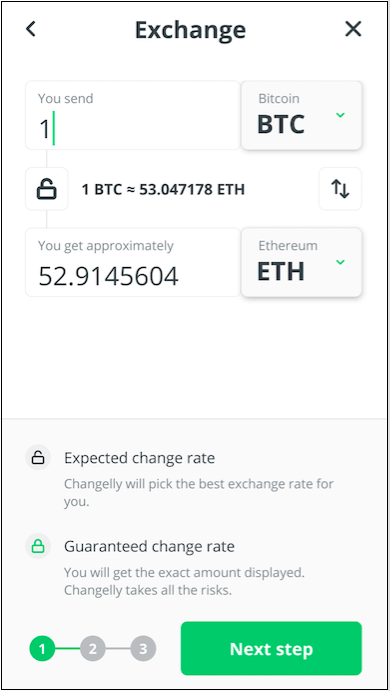Click the Expected change rate unlocked icon
Viewport: 390px width, 691px height.
[x=38, y=458]
